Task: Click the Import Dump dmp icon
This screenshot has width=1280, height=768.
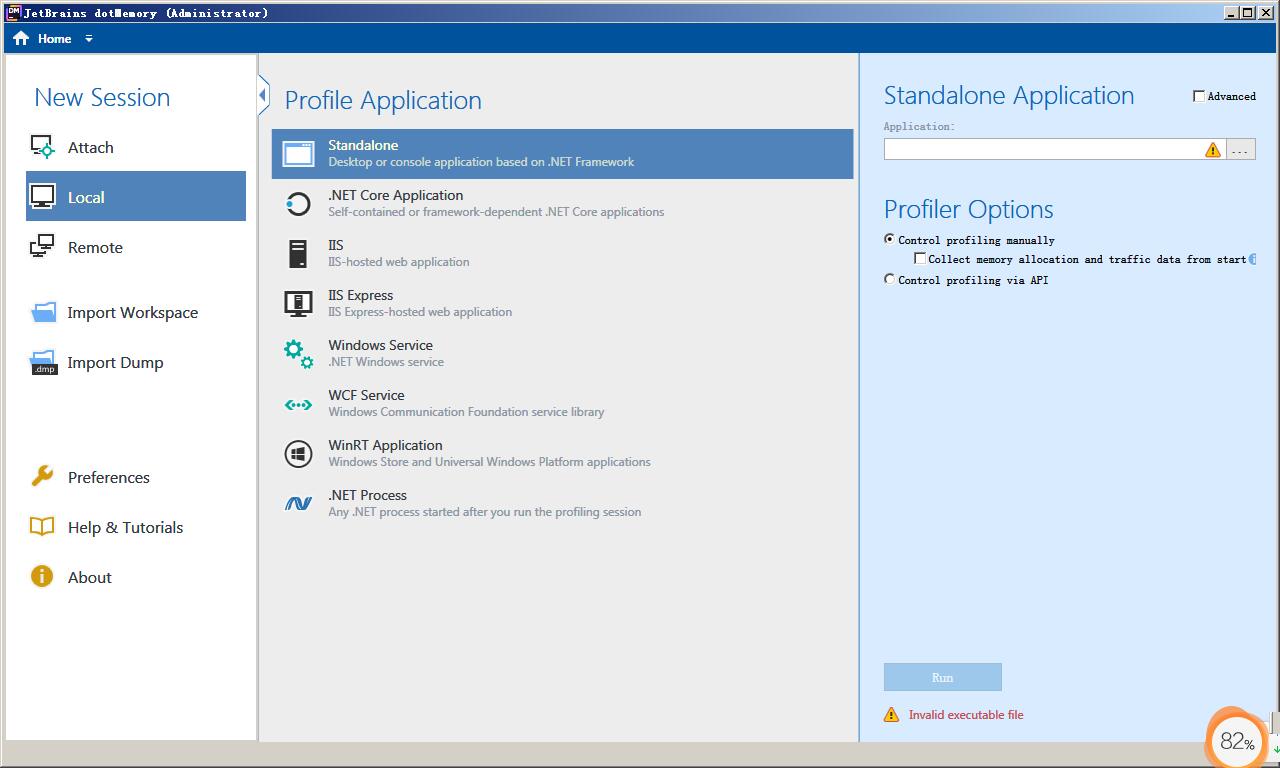Action: coord(44,362)
